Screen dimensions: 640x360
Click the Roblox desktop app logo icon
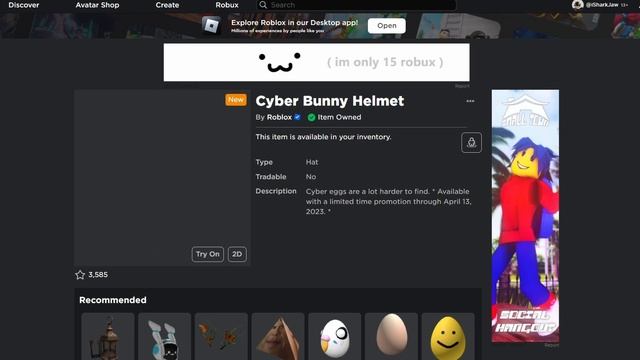pos(211,26)
